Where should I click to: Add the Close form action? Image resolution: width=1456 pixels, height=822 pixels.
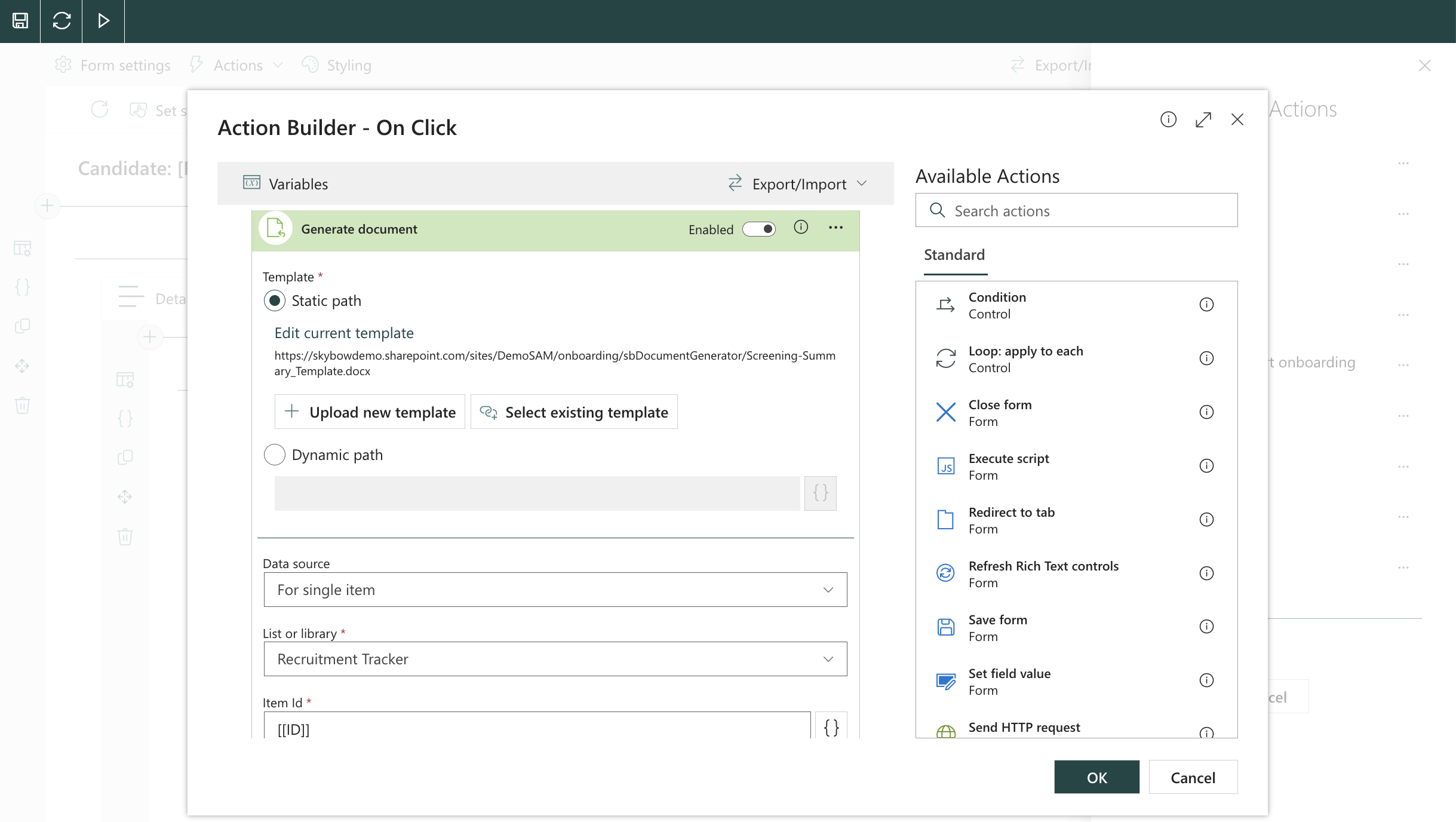(x=1076, y=413)
